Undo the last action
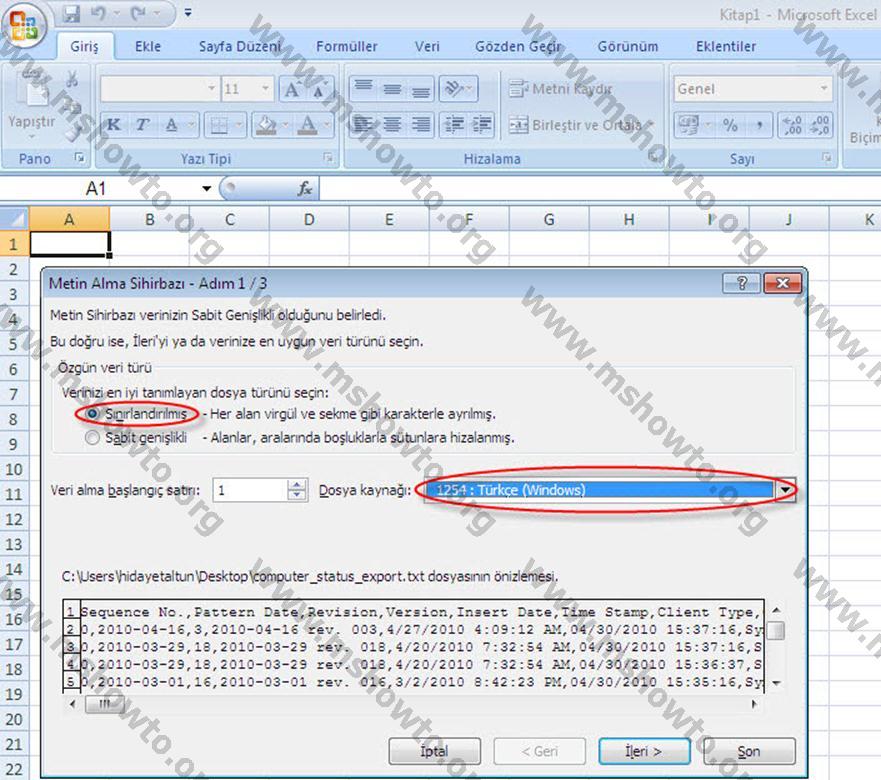Screen dimensions: 881x780 (x=98, y=13)
